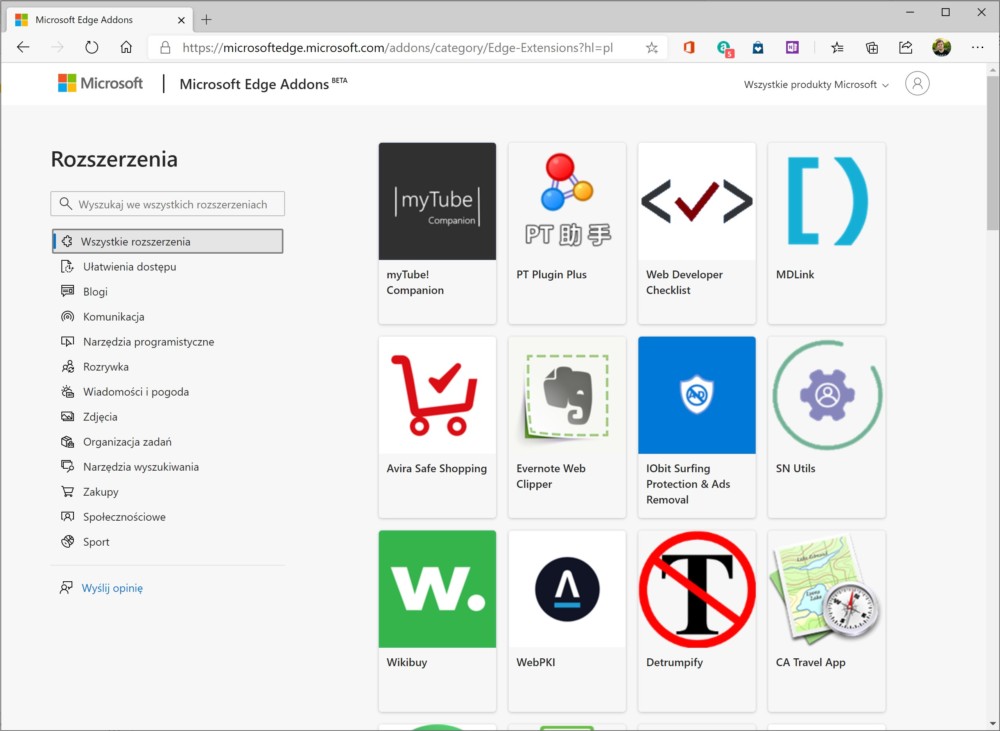Expand Wszystkie produkty Microsoft dropdown
Viewport: 1000px width, 731px height.
816,84
